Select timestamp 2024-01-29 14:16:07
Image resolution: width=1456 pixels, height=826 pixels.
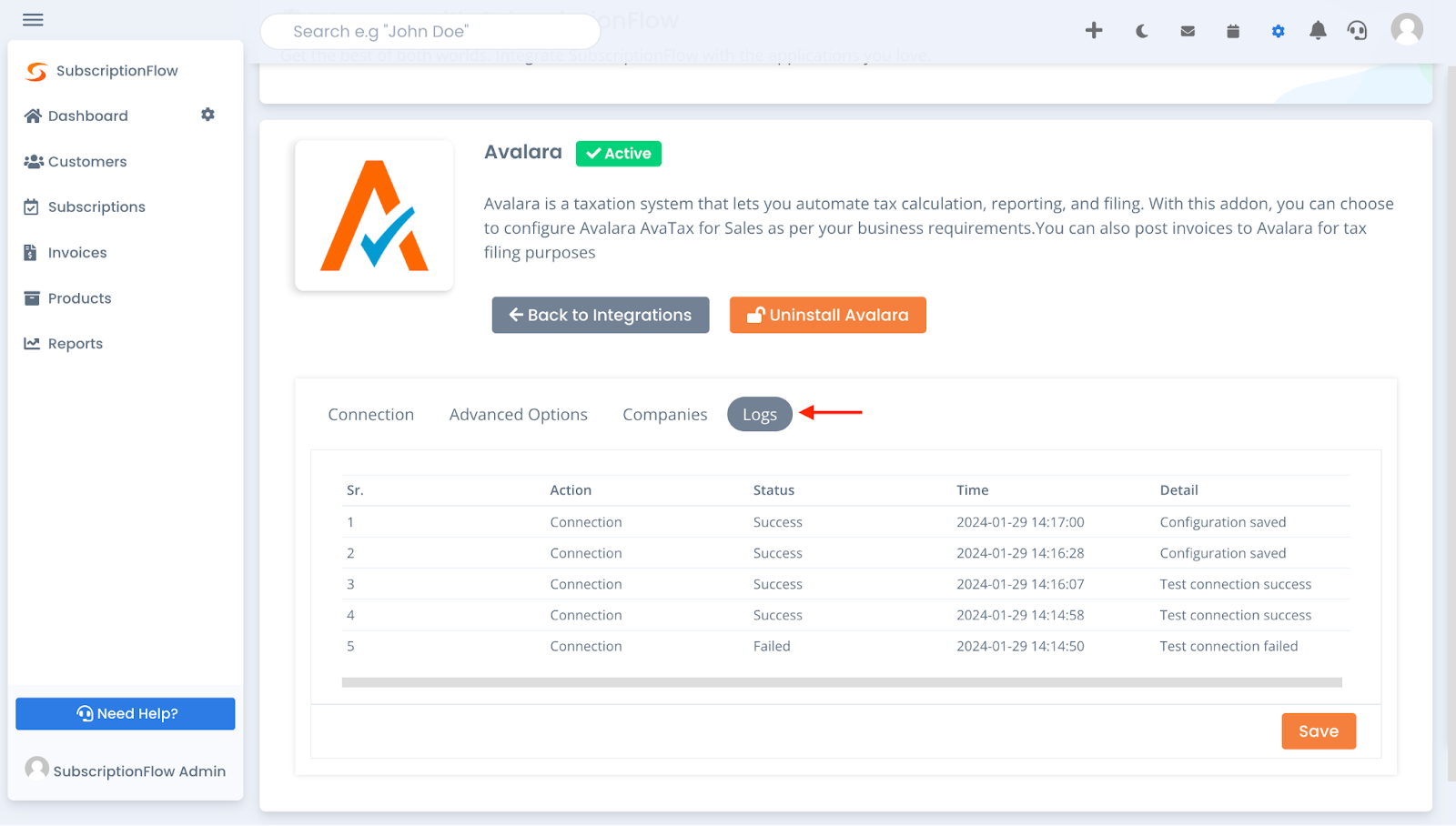(x=1020, y=584)
